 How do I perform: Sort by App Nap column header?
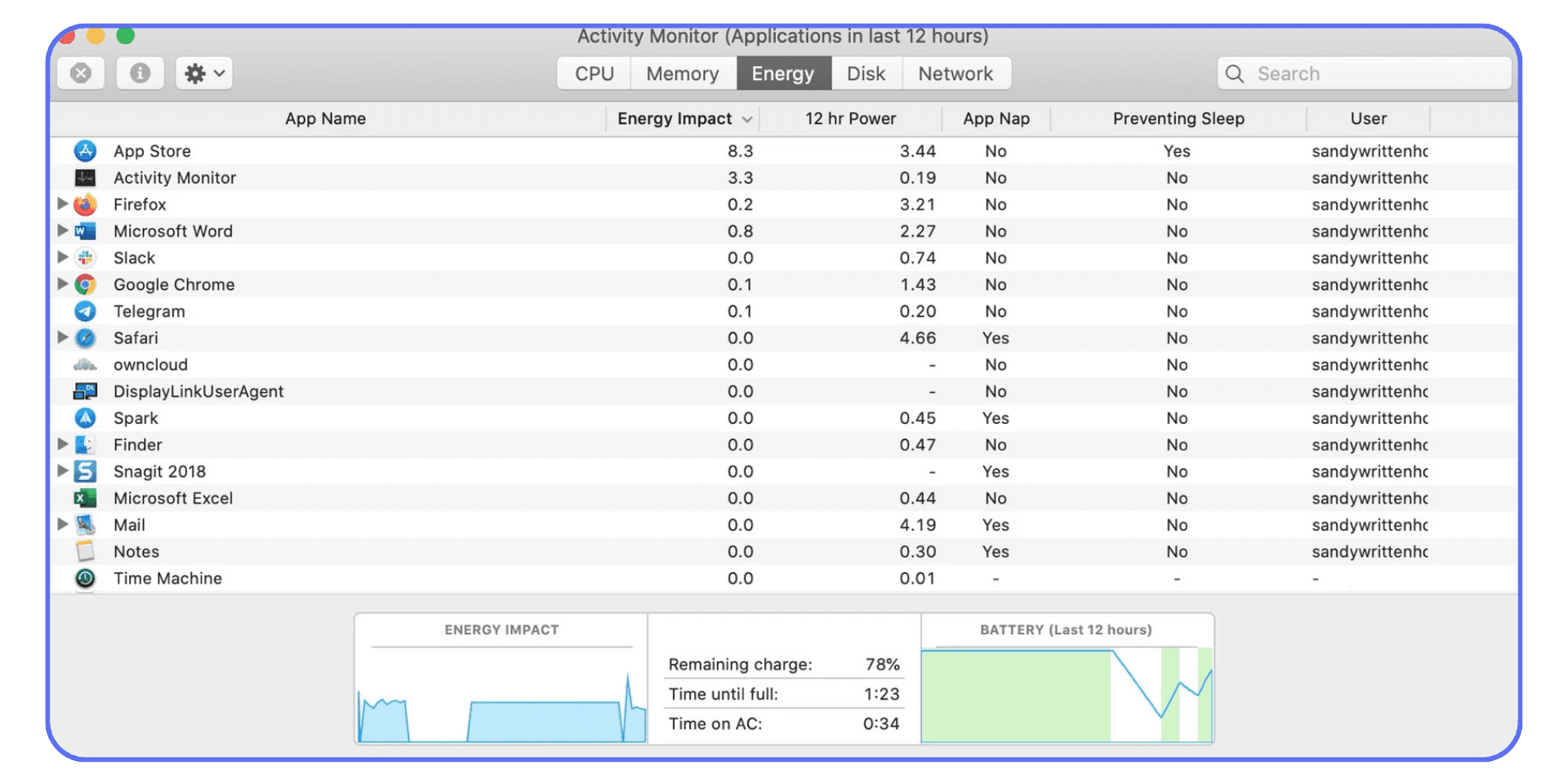coord(996,119)
